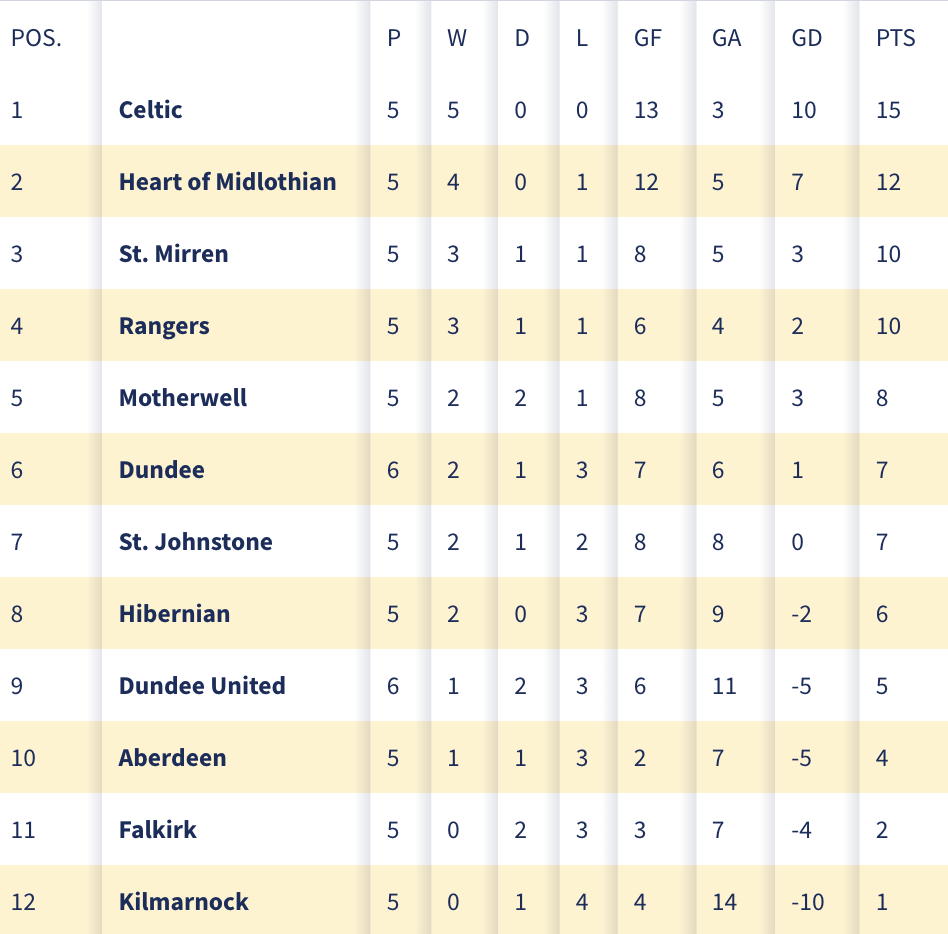Click Kilmarnock's -10 goal difference cell
The height and width of the screenshot is (934, 948).
click(808, 902)
